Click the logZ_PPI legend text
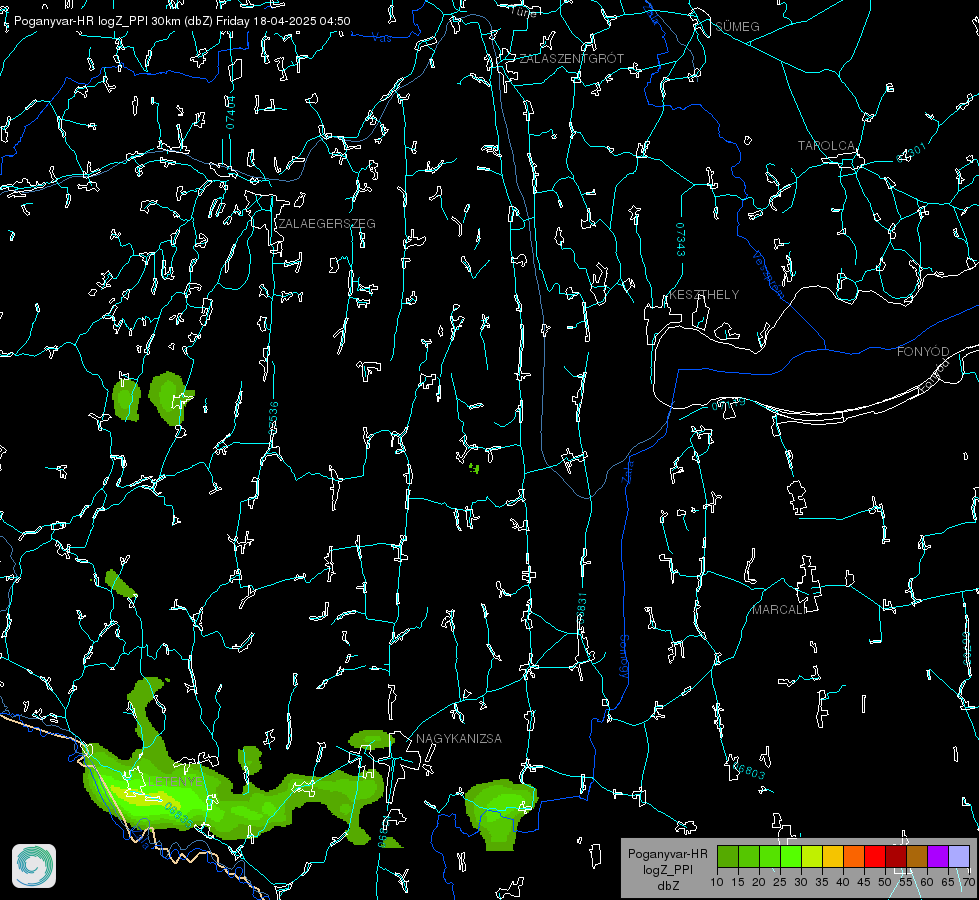 click(x=668, y=869)
